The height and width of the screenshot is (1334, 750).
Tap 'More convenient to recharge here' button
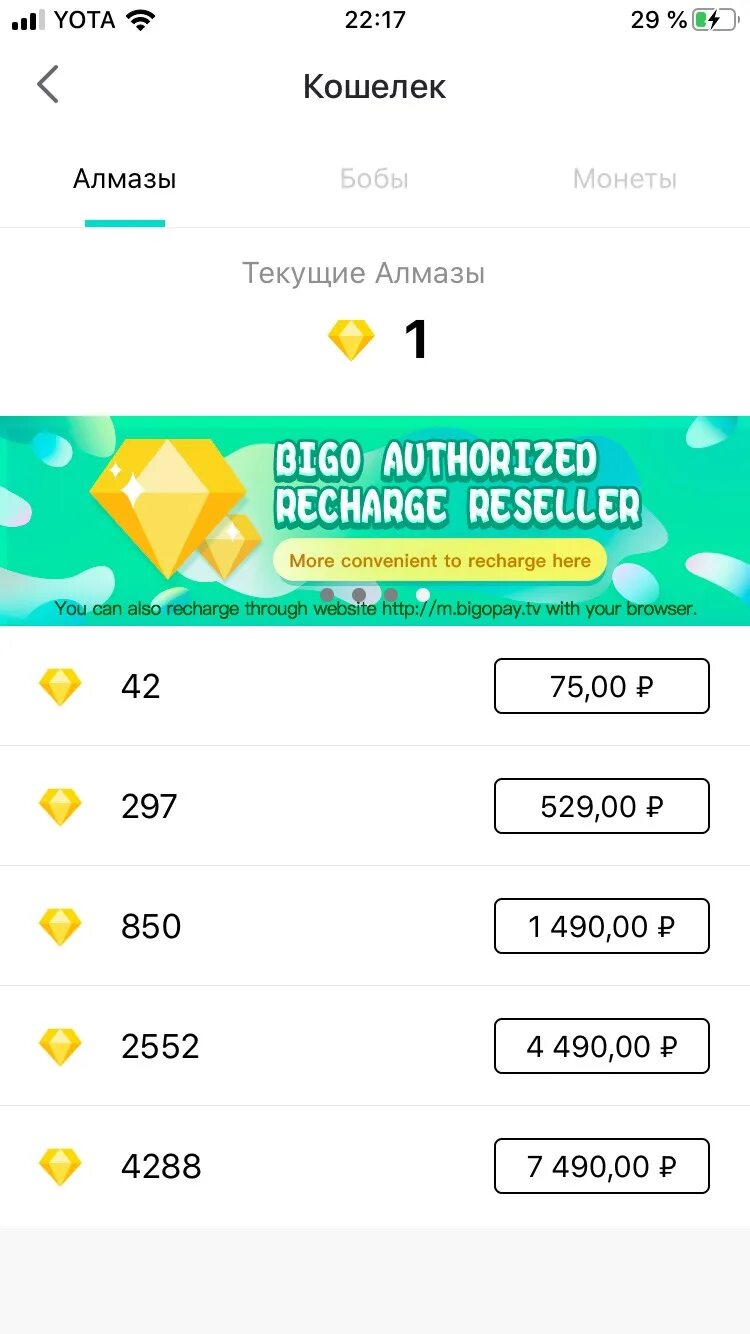(x=440, y=561)
